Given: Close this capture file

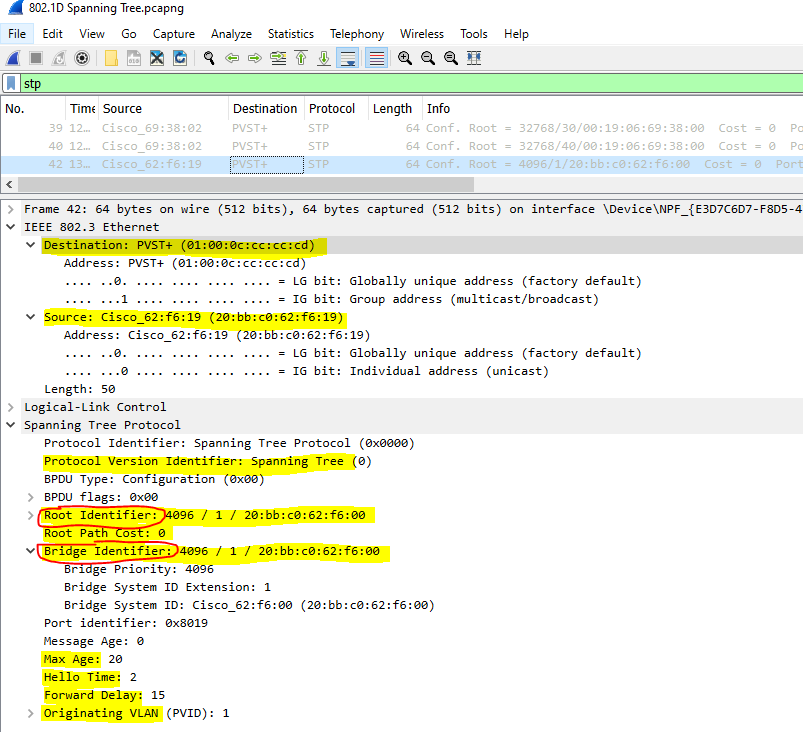Looking at the screenshot, I should (x=157, y=58).
